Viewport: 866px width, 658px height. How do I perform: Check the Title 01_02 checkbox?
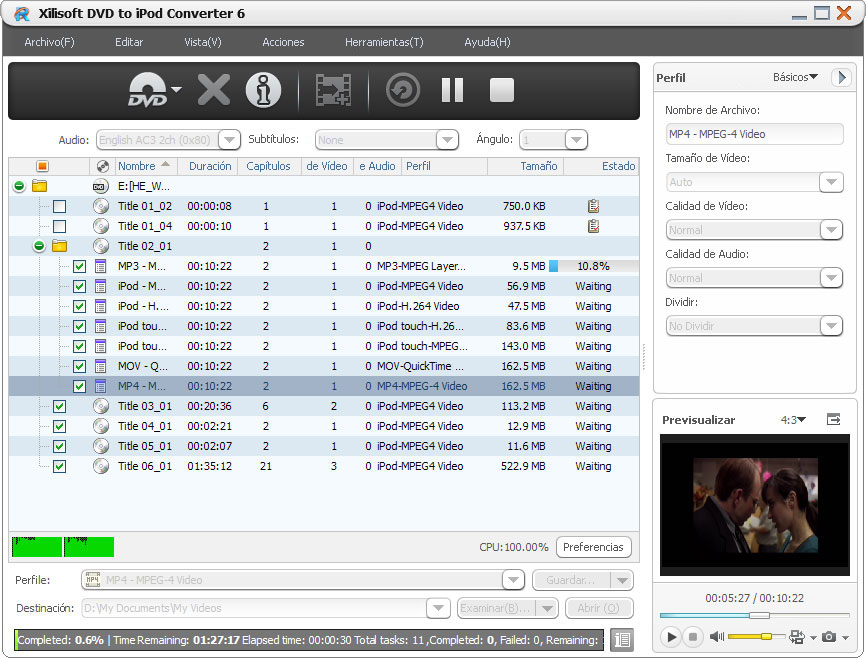point(60,207)
